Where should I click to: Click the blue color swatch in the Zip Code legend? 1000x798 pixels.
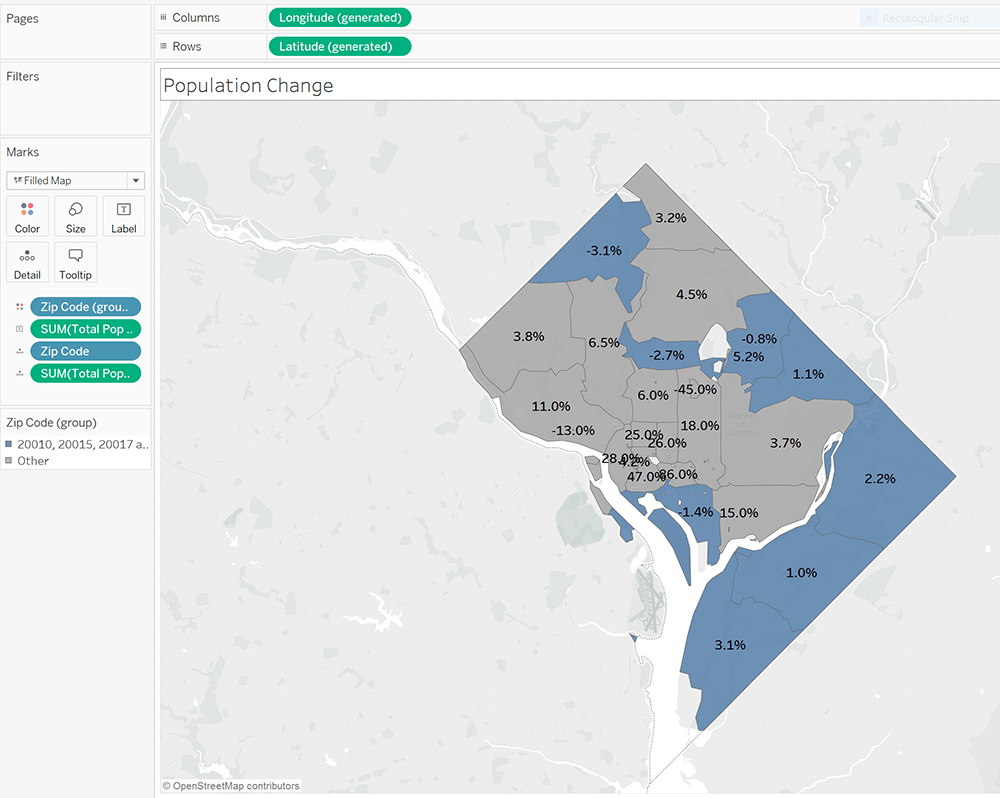[x=10, y=443]
